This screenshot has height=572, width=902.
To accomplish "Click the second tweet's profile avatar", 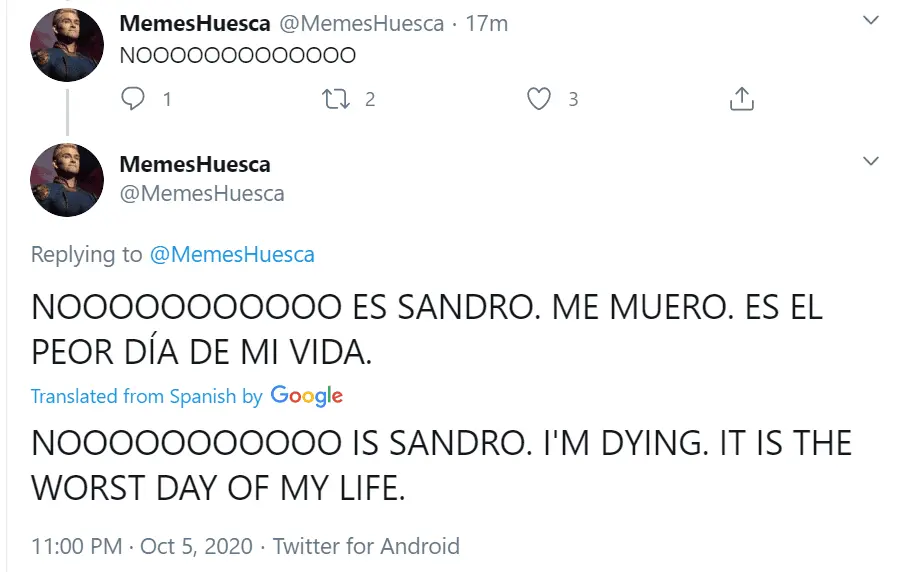I will pyautogui.click(x=67, y=180).
